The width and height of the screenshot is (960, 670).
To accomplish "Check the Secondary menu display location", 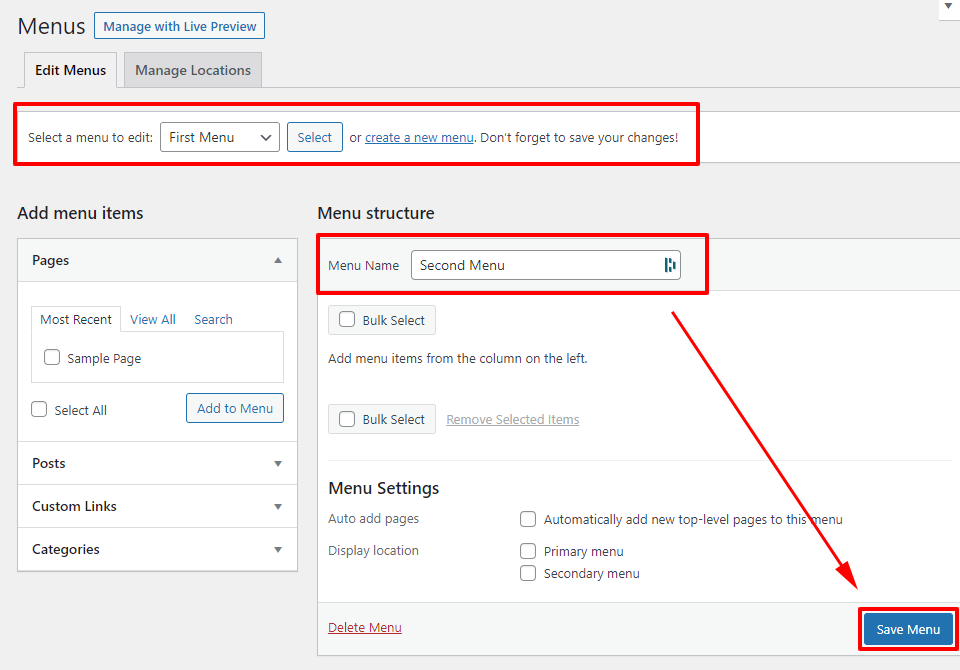I will coord(528,573).
